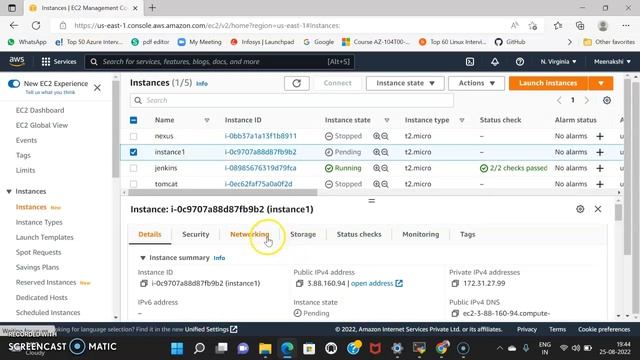Open the Meenakshi account menu
640x360 pixels.
[x=612, y=62]
